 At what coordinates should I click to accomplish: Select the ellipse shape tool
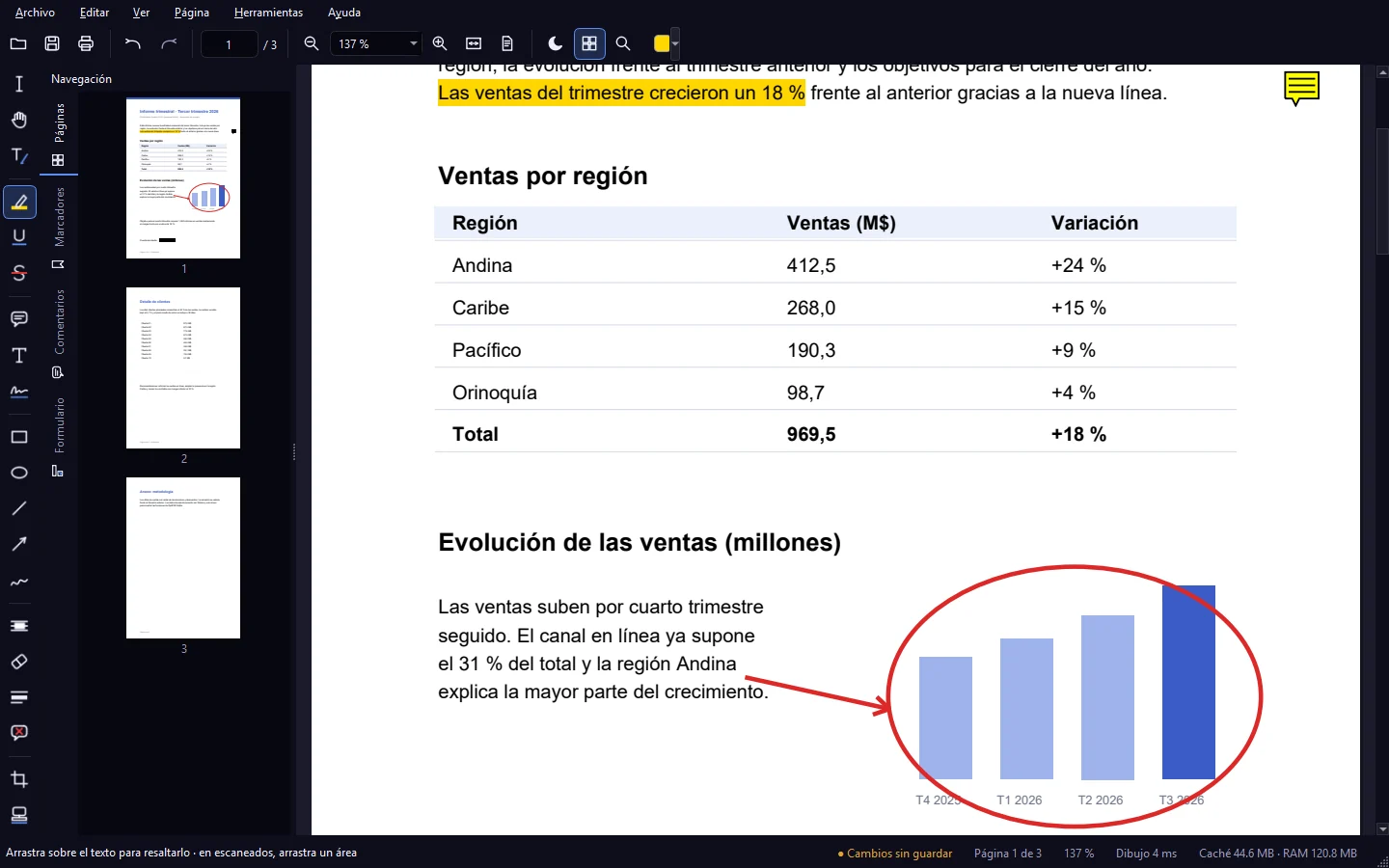(x=19, y=473)
